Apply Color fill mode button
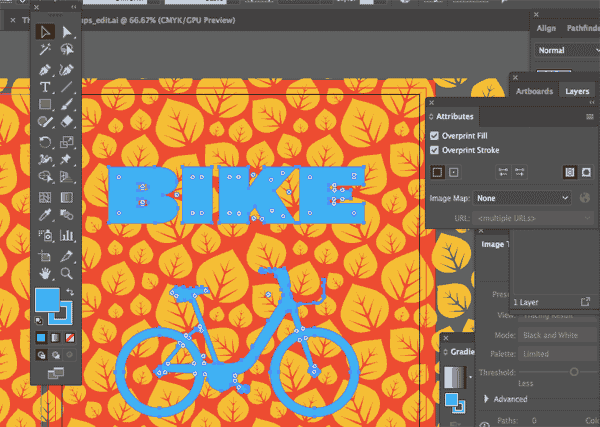The image size is (600, 427). point(41,337)
